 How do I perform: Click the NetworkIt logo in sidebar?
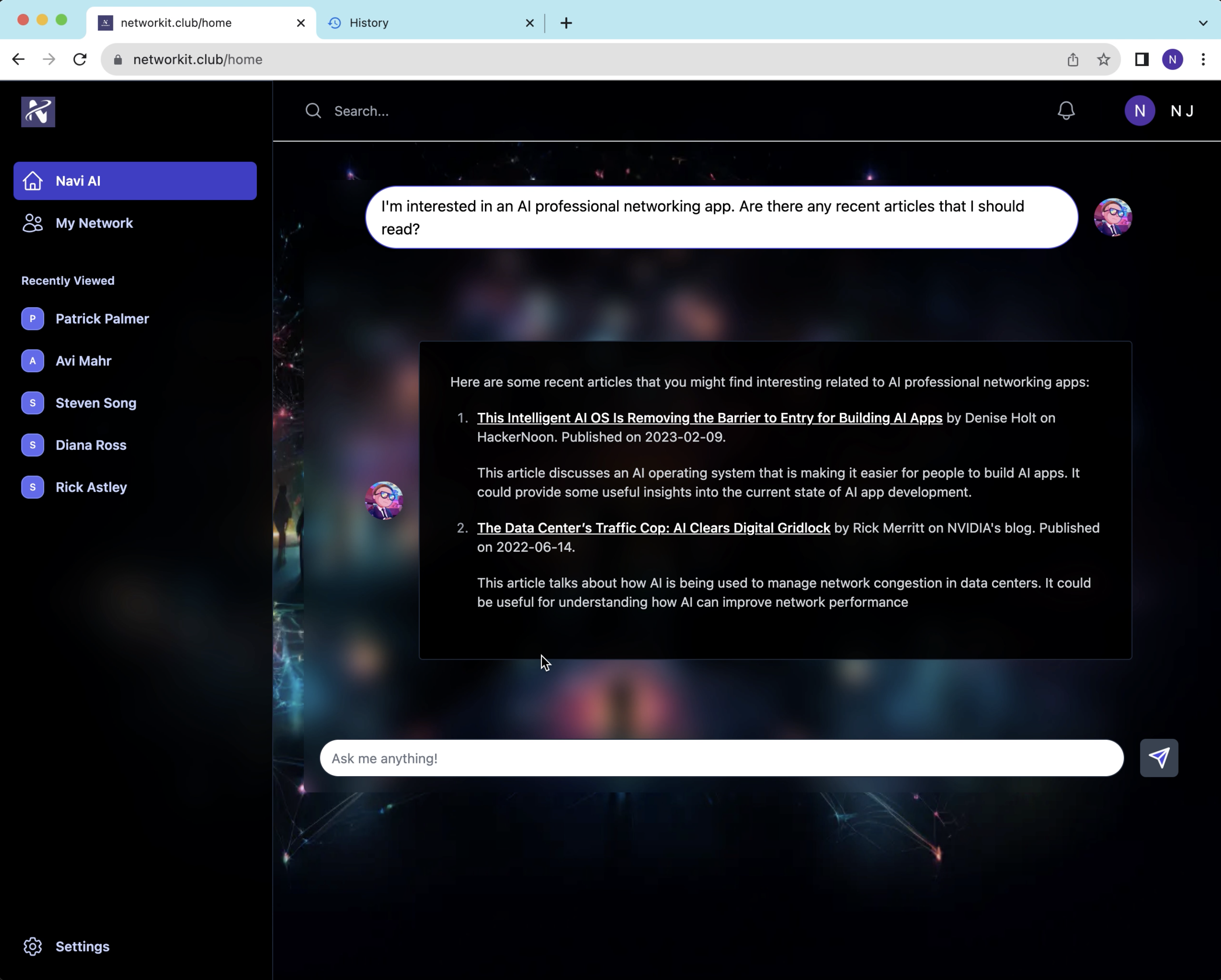click(38, 112)
